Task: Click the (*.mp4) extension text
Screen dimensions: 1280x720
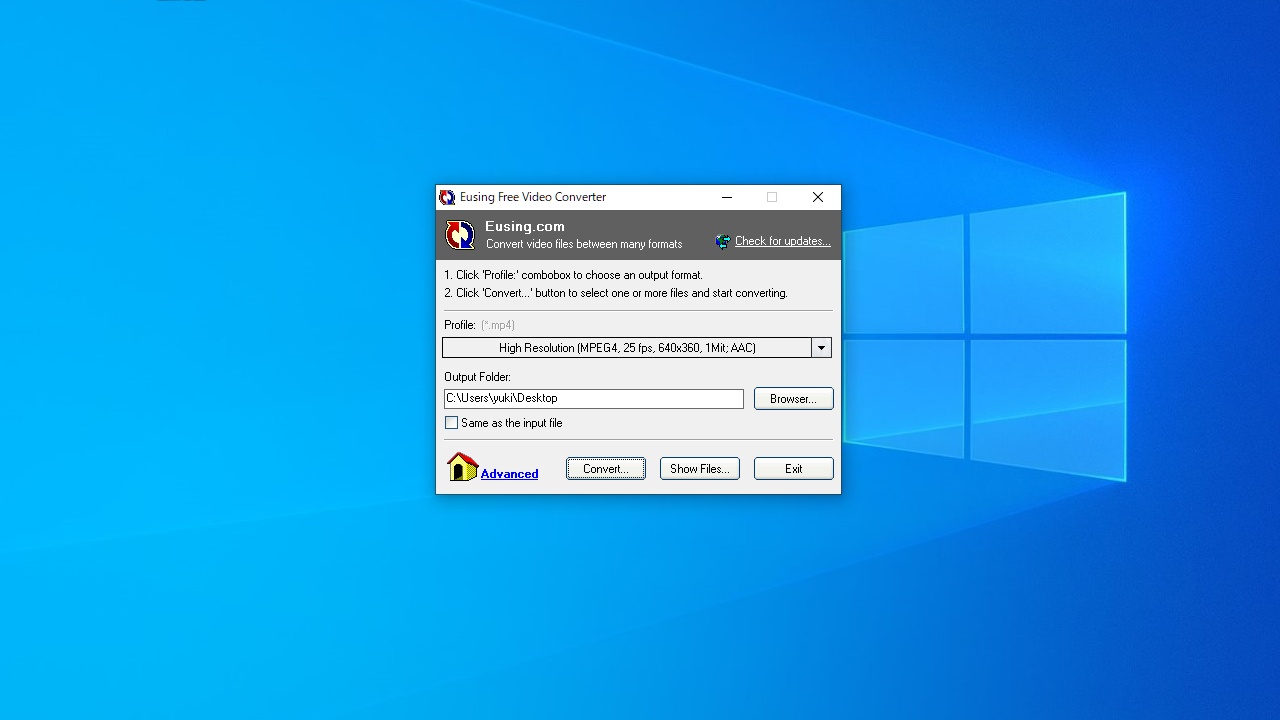Action: 498,325
